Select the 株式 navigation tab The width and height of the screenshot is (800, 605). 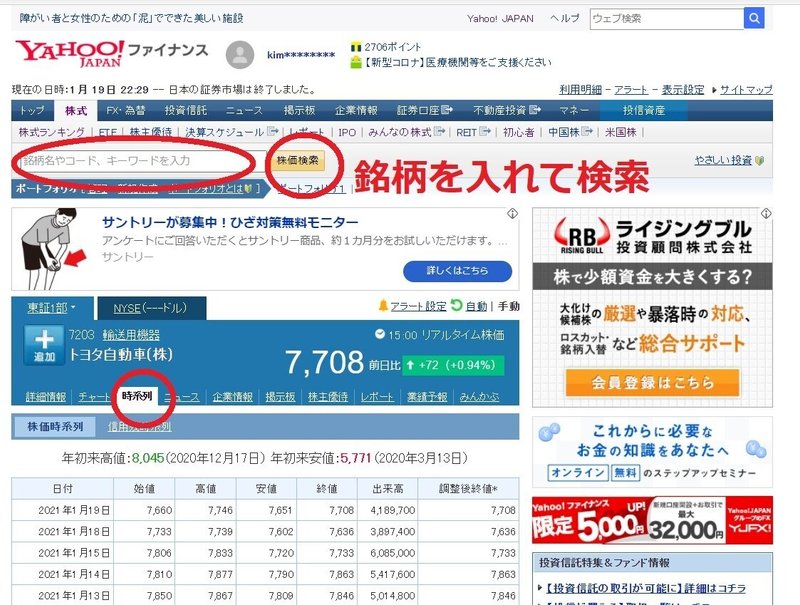click(76, 110)
